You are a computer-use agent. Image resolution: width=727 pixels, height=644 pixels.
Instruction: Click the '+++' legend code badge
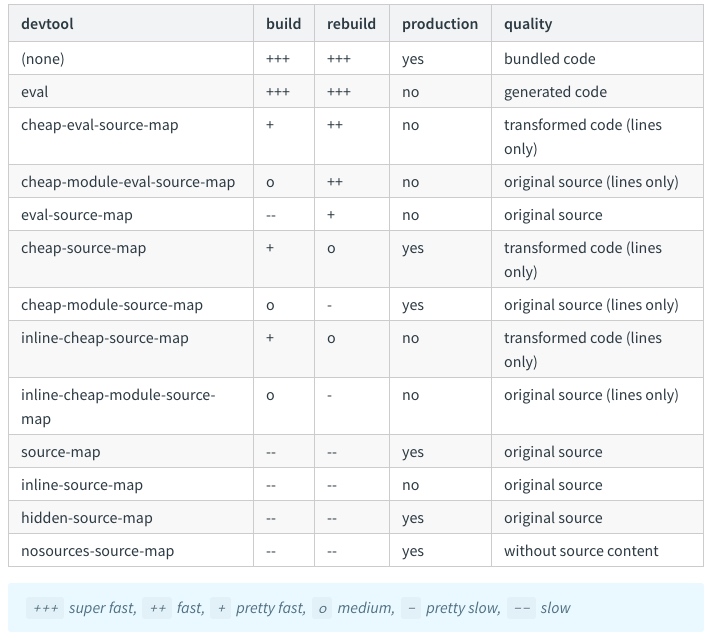pyautogui.click(x=45, y=608)
